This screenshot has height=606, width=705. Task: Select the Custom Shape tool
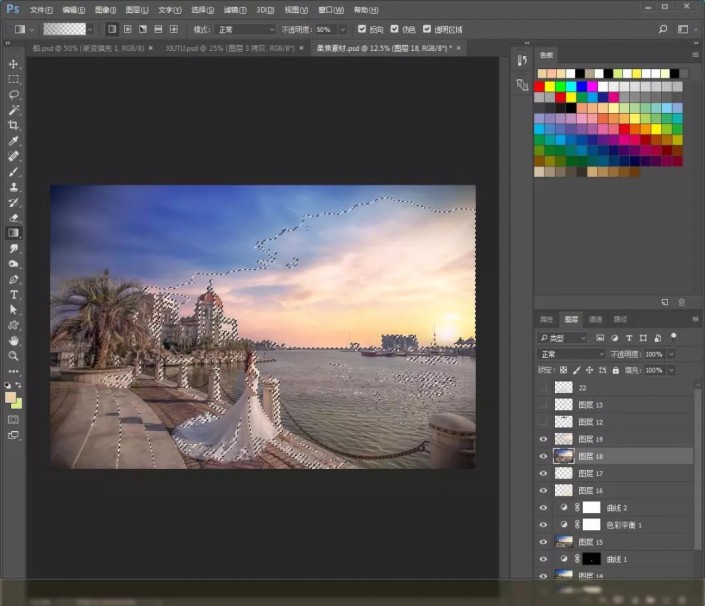(x=13, y=325)
